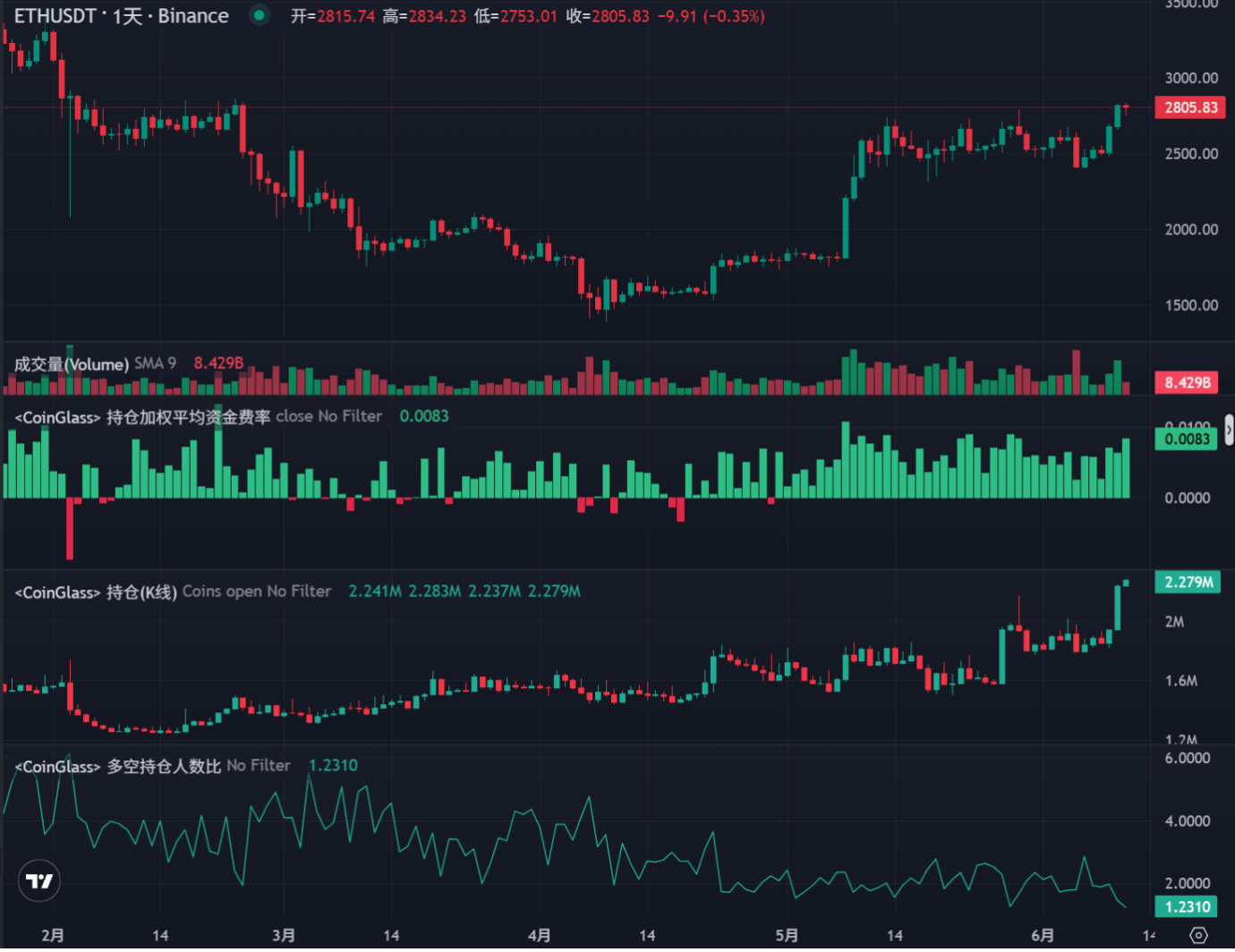Expand the side panel chevron tab

[x=1229, y=431]
